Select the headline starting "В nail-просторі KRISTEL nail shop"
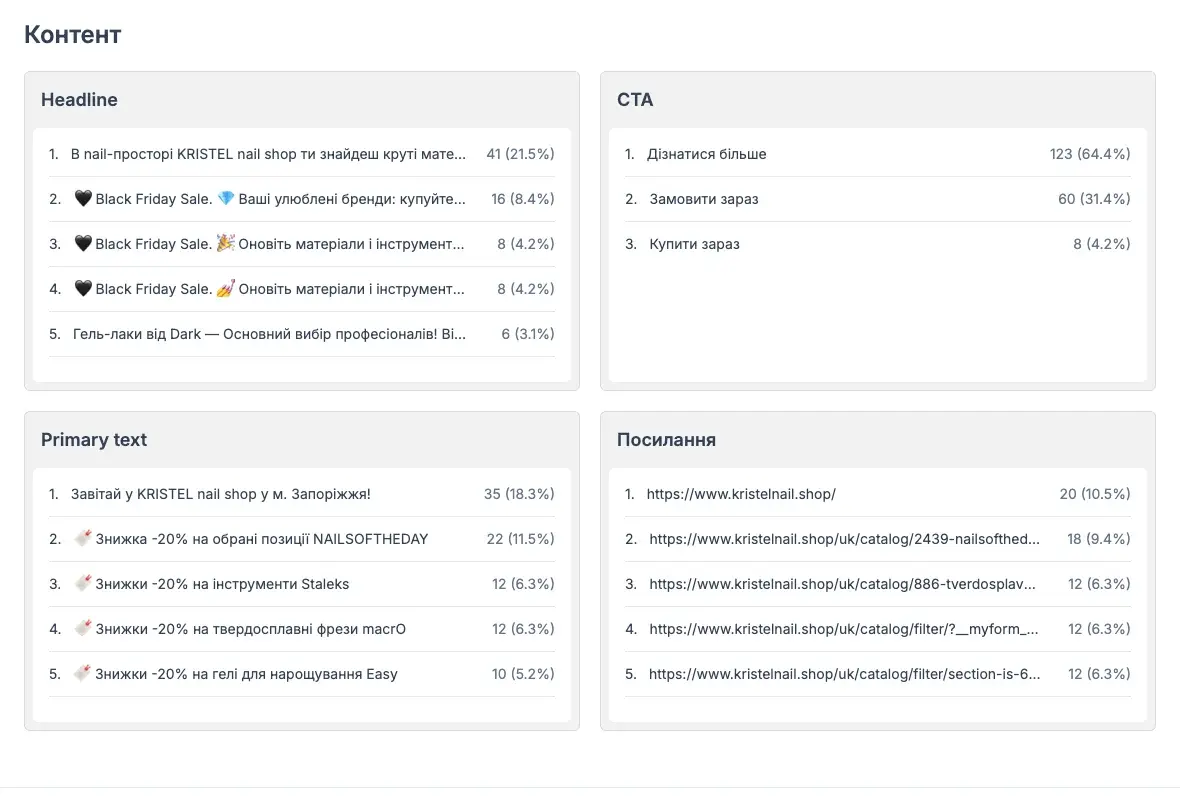1180x800 pixels. click(268, 154)
